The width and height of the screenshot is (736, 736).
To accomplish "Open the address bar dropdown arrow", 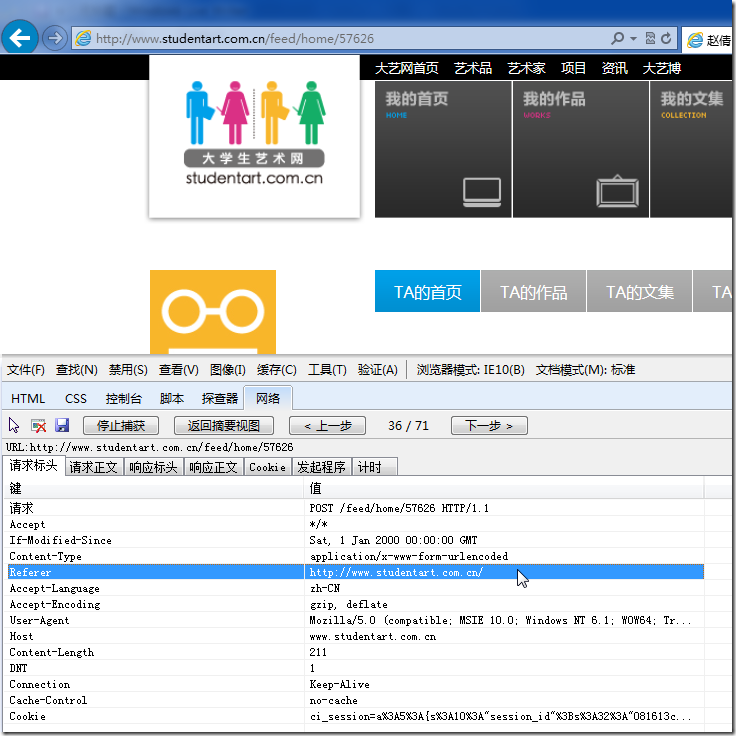I will 633,38.
